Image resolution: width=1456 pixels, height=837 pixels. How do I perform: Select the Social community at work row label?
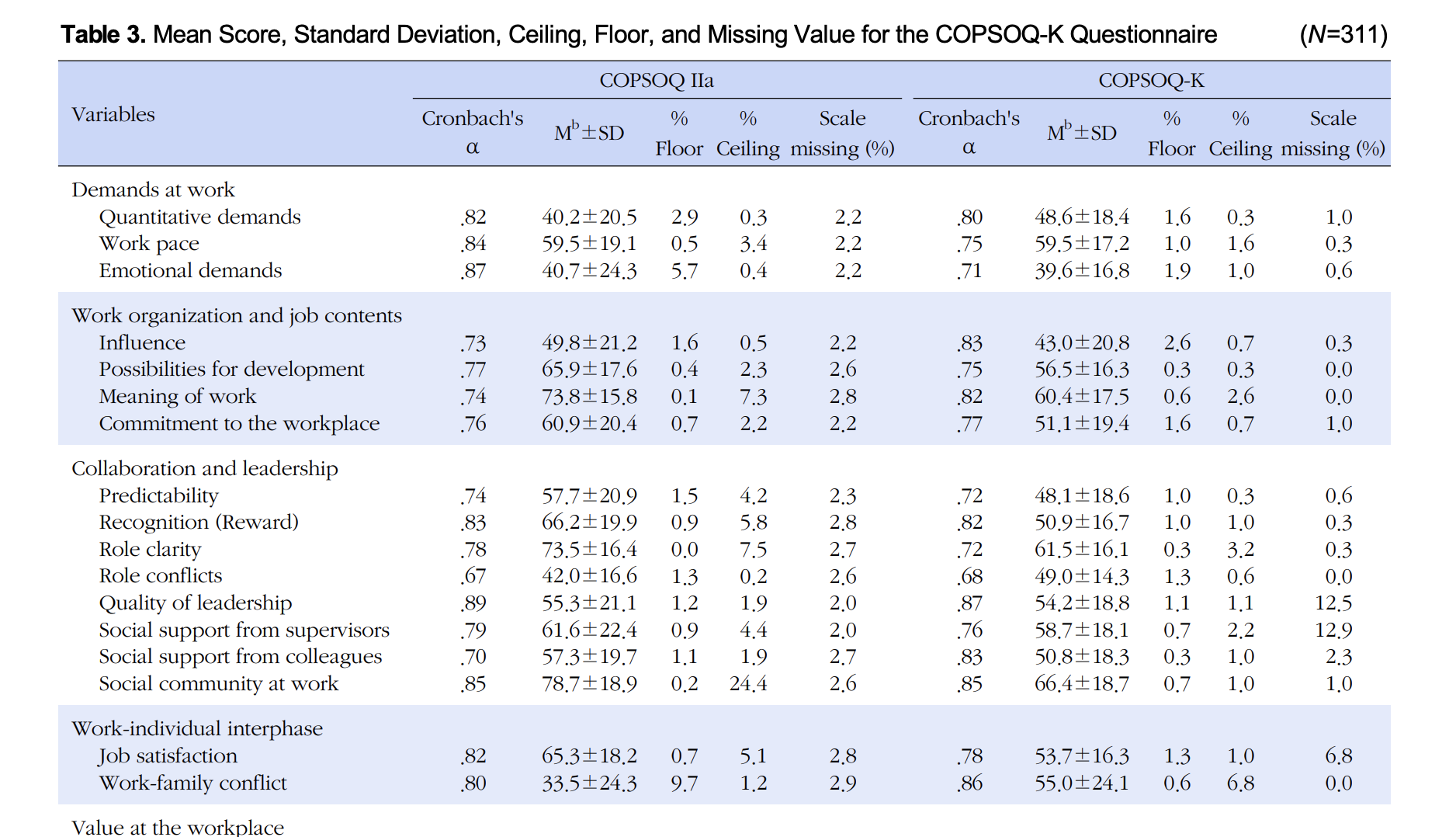(218, 684)
